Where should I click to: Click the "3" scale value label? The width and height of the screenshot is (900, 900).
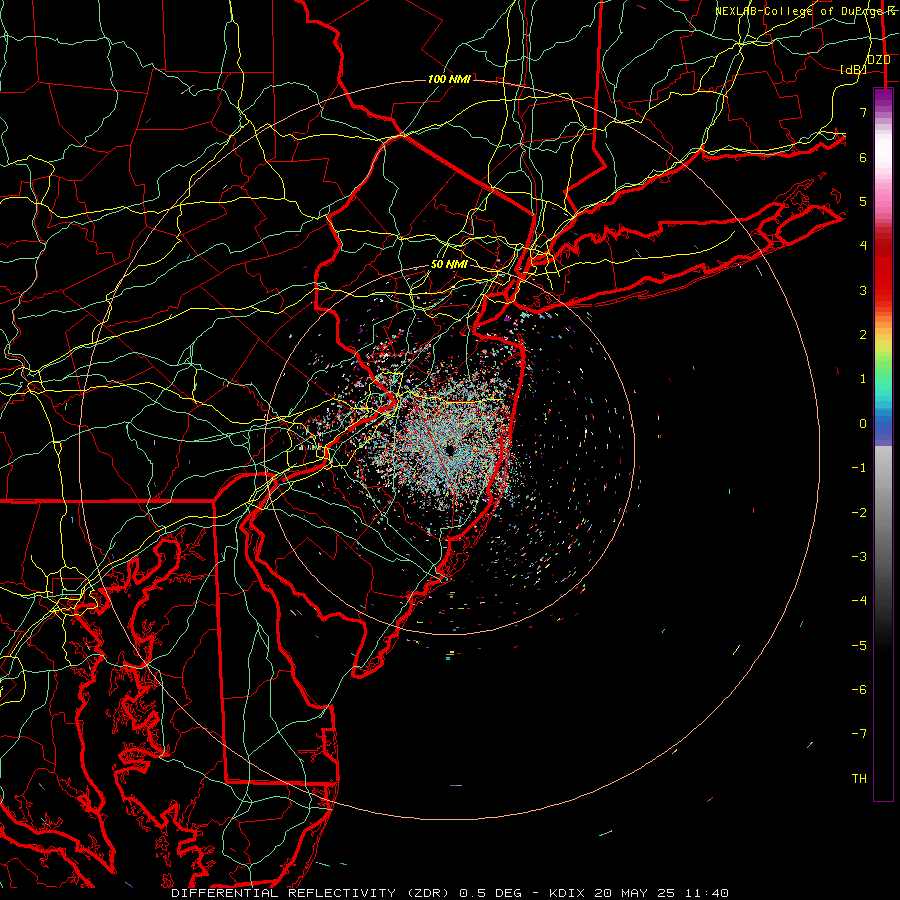click(x=863, y=290)
